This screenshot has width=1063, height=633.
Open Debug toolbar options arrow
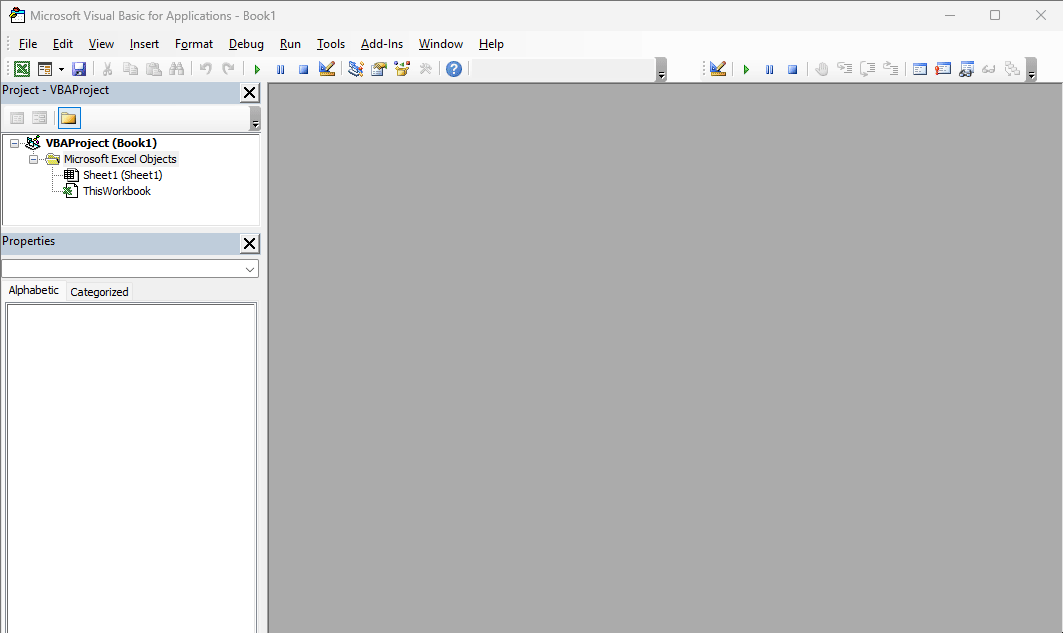click(x=1032, y=70)
